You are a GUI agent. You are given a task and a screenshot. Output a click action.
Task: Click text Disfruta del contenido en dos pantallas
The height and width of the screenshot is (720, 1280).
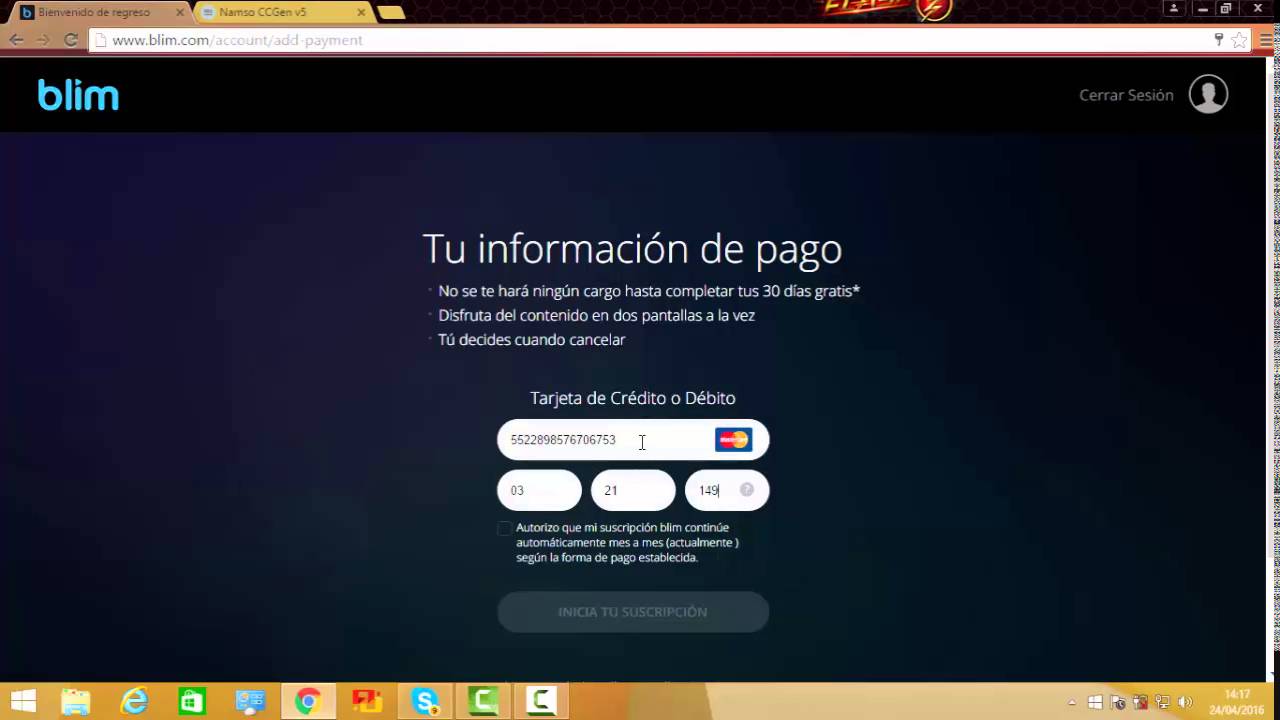point(597,315)
